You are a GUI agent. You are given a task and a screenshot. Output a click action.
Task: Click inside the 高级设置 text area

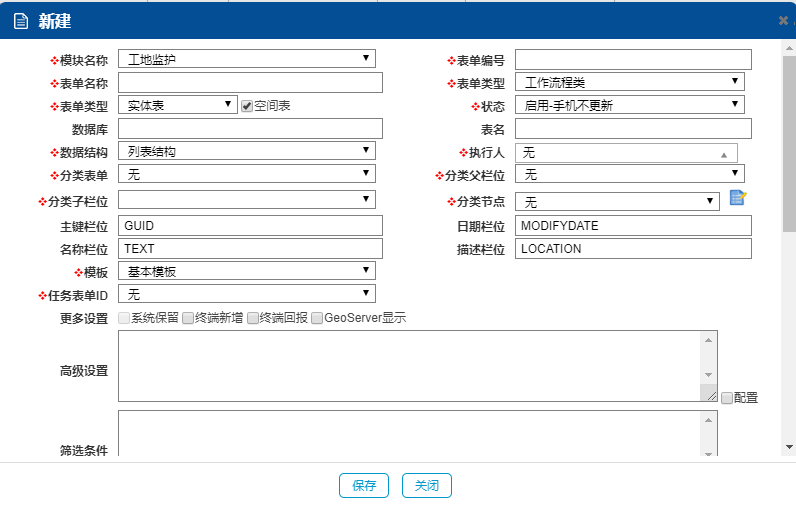(410, 366)
